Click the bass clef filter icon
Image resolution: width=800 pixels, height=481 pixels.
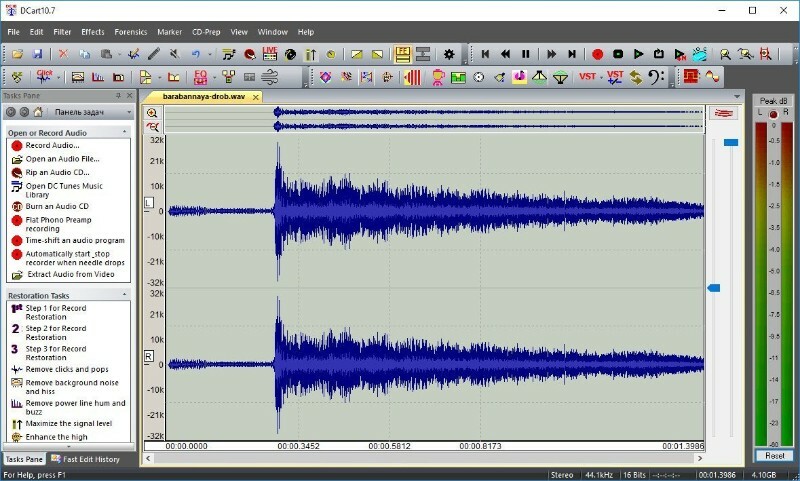click(656, 77)
